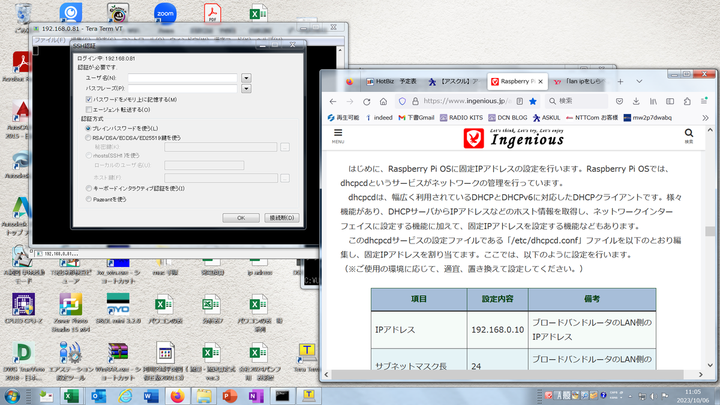Click the disconnect button in SSH dialog
Viewport: 720px width, 405px height.
tap(281, 218)
